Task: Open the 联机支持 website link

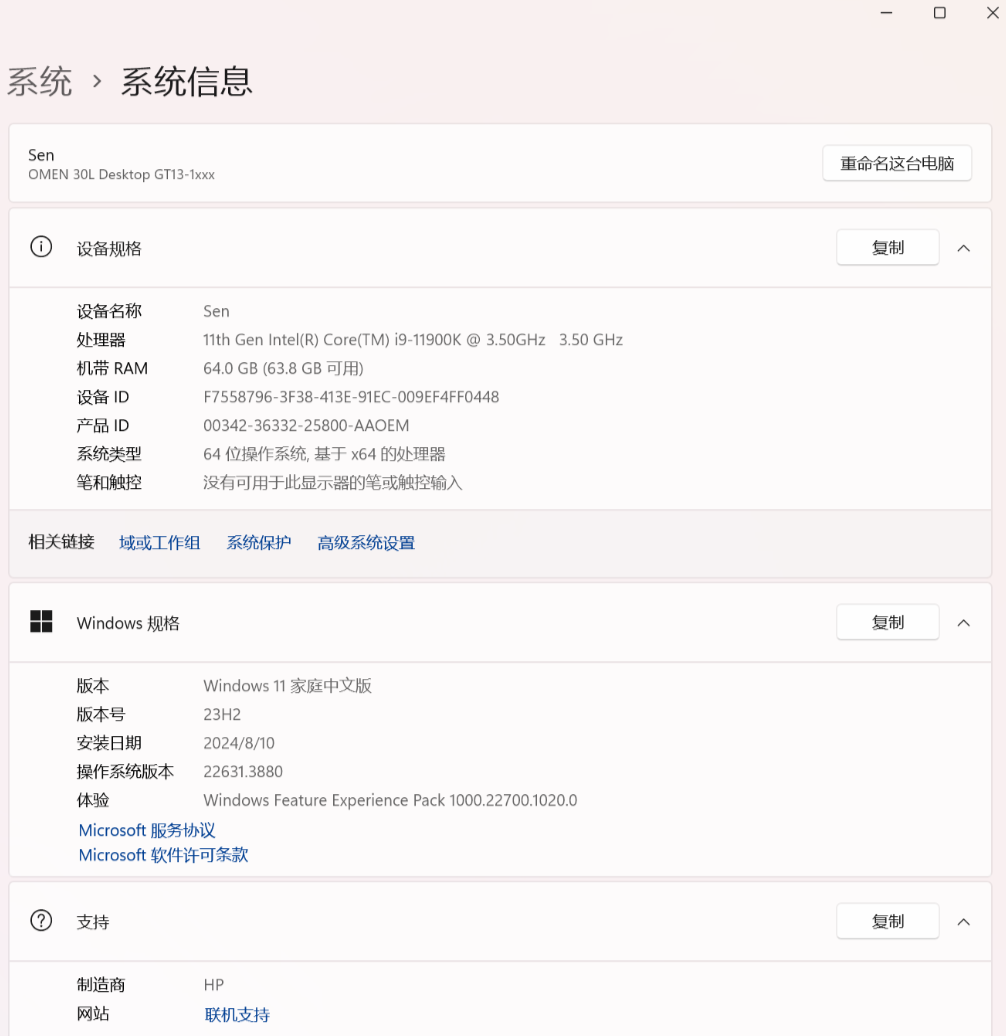Action: click(x=237, y=1014)
